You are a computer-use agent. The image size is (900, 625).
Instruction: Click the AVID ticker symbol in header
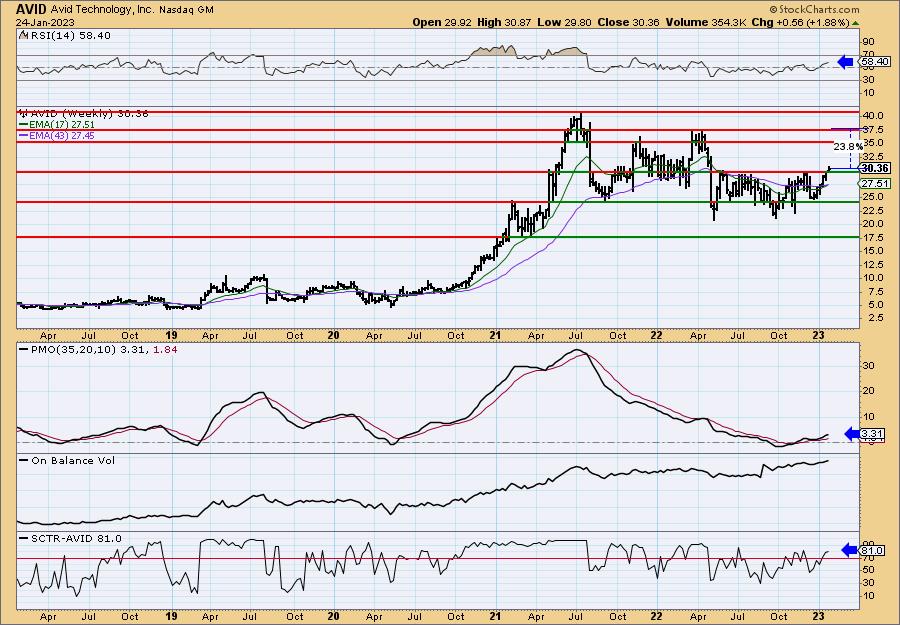tap(29, 9)
